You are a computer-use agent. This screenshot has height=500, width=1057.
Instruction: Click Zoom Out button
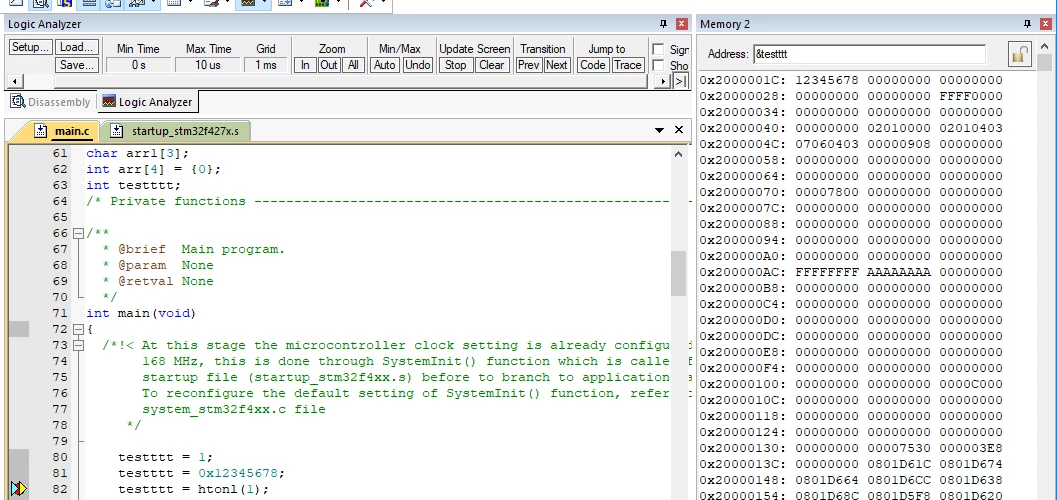tap(329, 65)
